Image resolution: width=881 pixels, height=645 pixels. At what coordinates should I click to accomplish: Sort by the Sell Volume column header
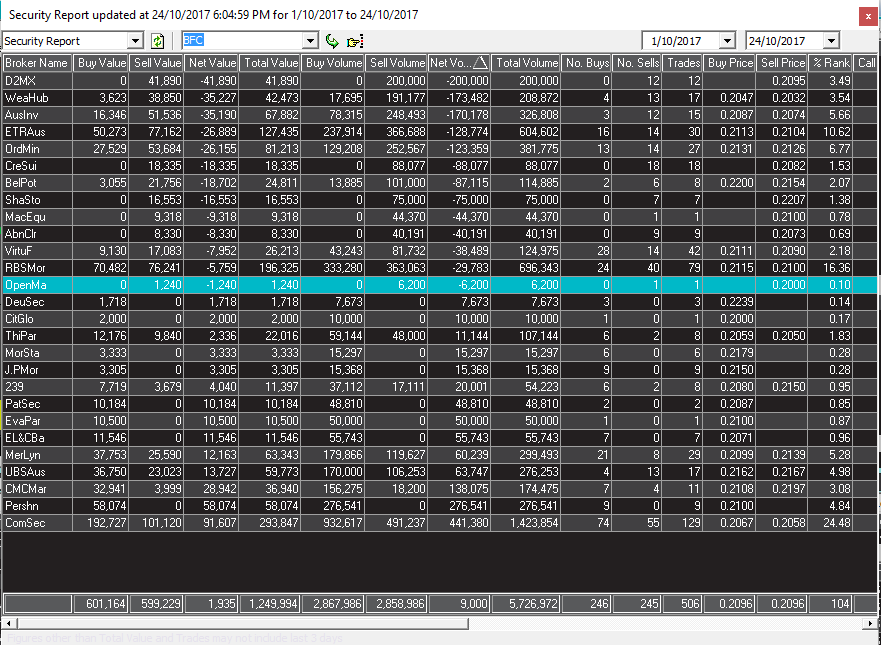click(x=396, y=63)
